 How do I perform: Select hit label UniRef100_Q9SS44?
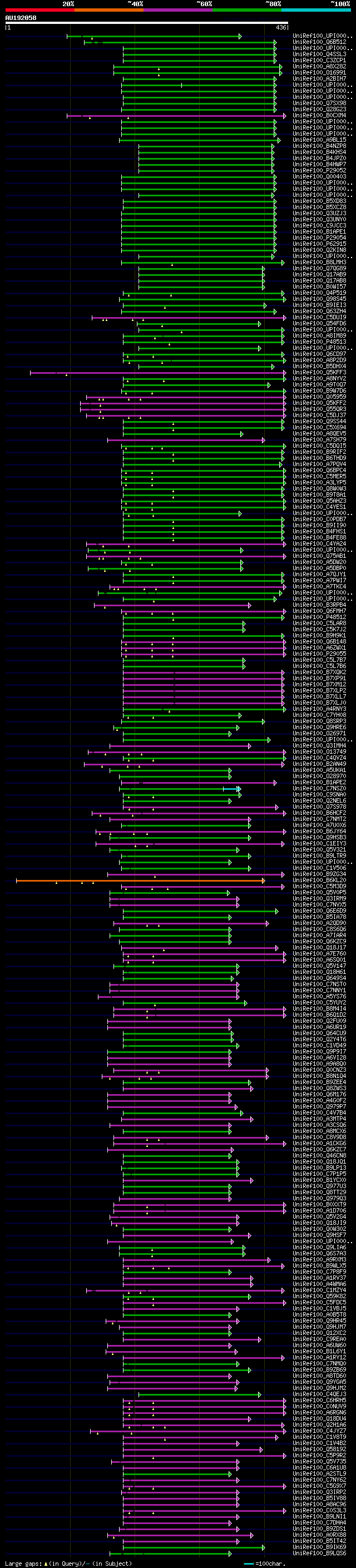(319, 421)
